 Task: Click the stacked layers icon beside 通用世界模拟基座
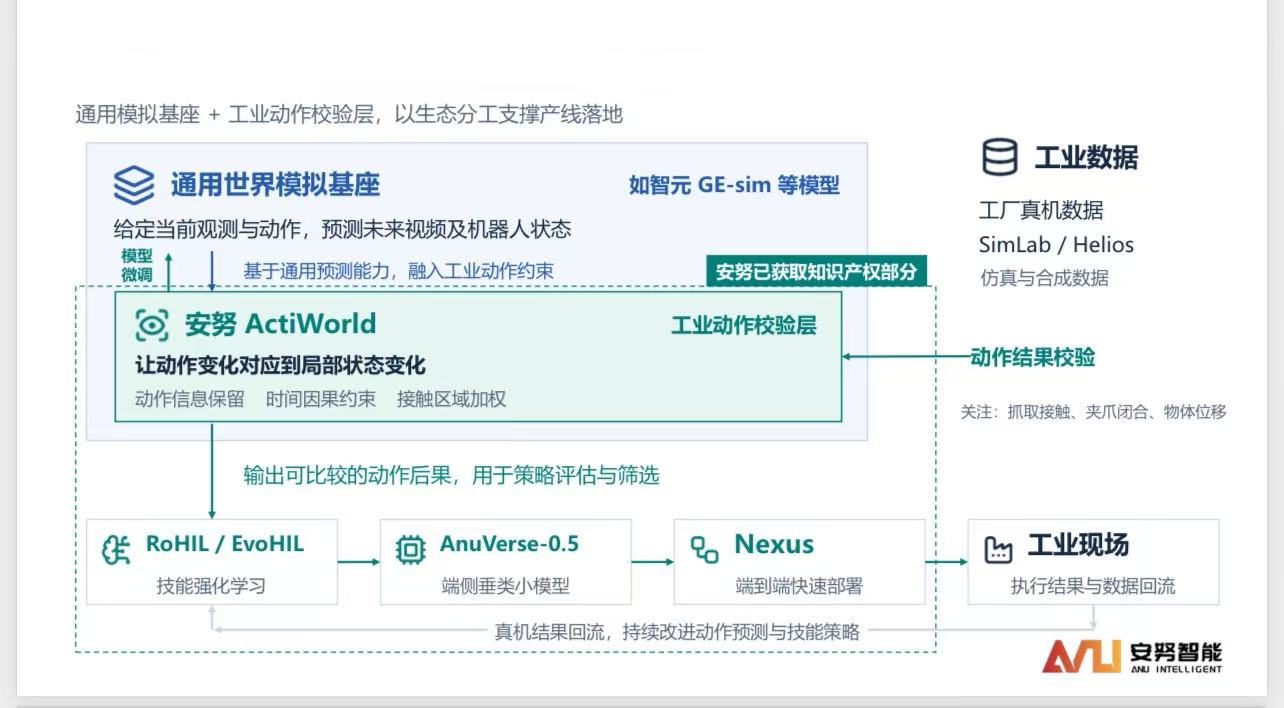pyautogui.click(x=133, y=185)
